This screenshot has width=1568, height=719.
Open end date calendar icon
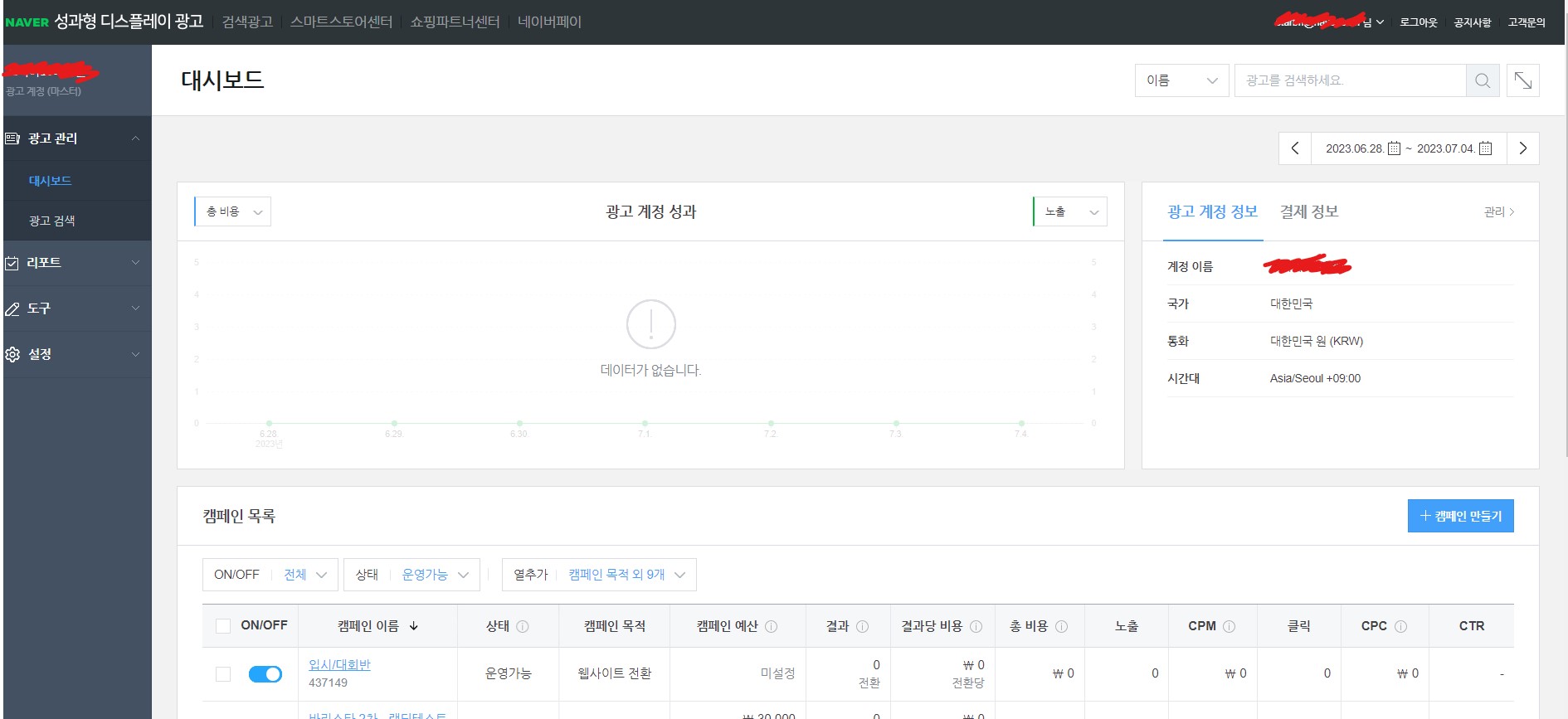(1486, 148)
